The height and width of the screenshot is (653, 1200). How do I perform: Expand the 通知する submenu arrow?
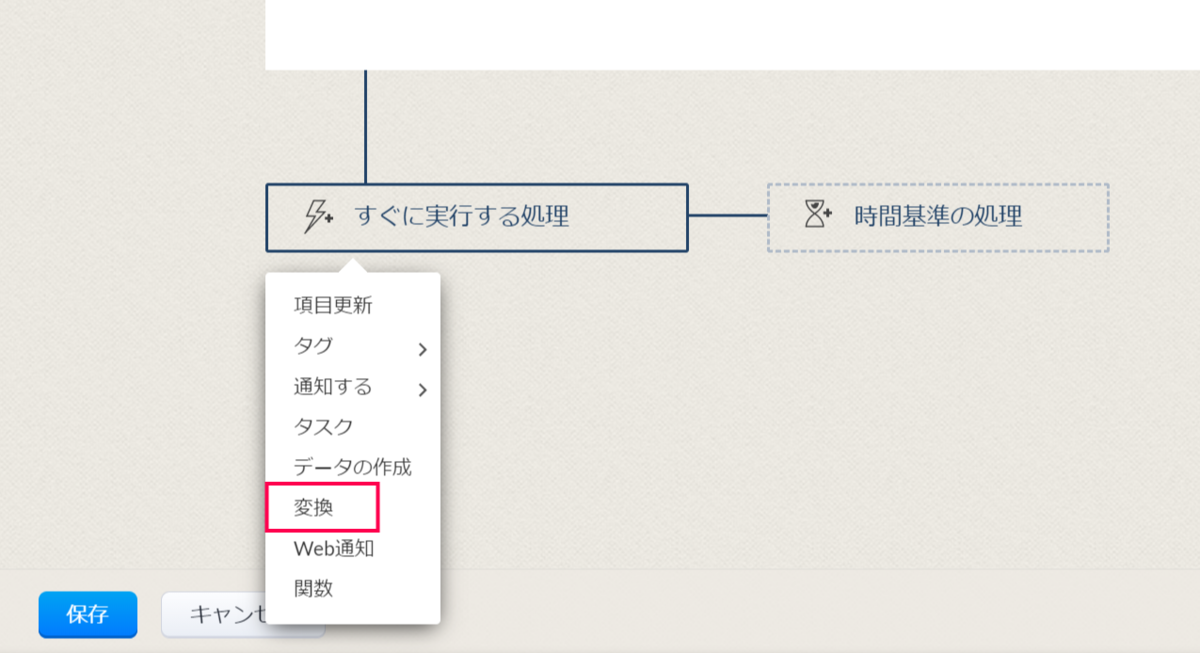click(422, 390)
